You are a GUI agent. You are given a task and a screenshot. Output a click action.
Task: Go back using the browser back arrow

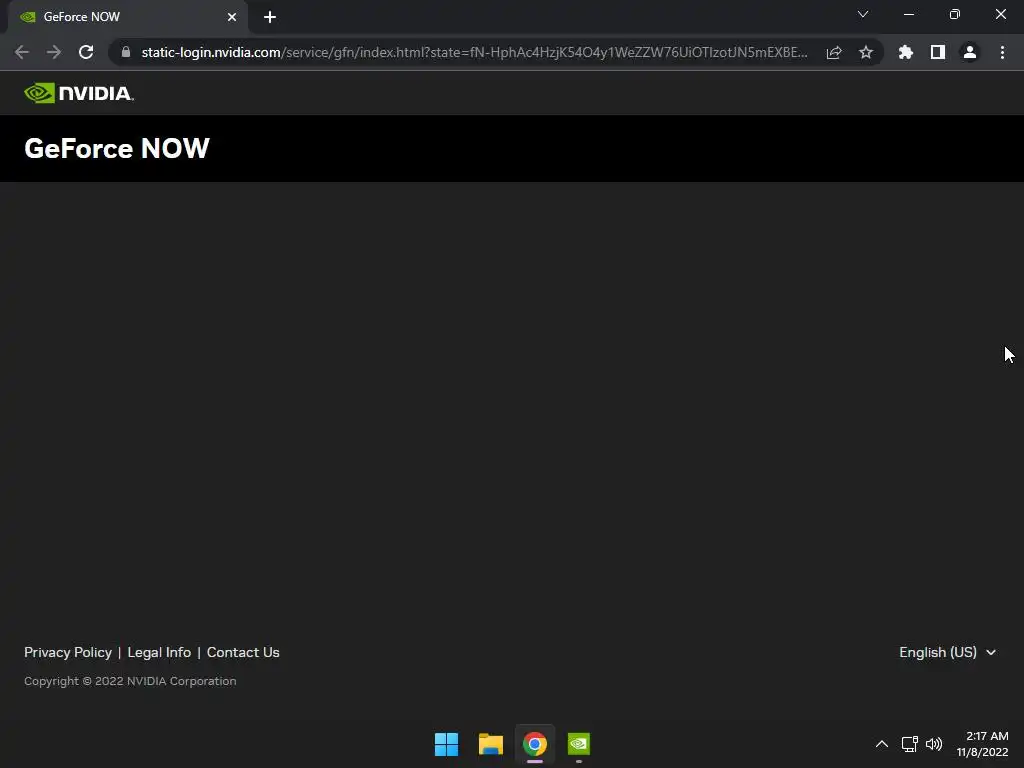(x=22, y=52)
